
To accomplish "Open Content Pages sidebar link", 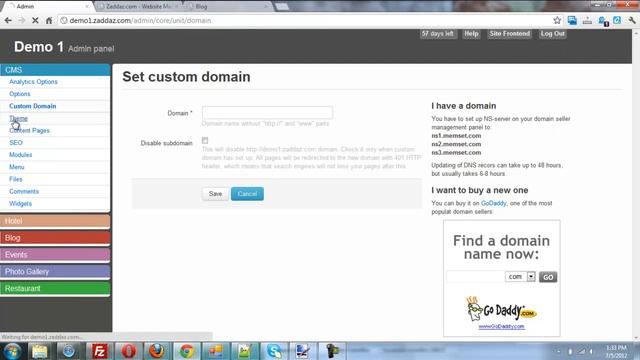I will pyautogui.click(x=29, y=131).
